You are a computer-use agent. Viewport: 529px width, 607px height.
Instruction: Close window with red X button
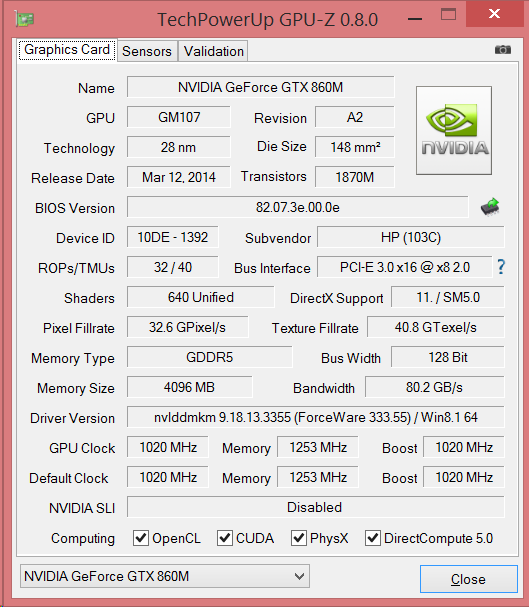495,14
